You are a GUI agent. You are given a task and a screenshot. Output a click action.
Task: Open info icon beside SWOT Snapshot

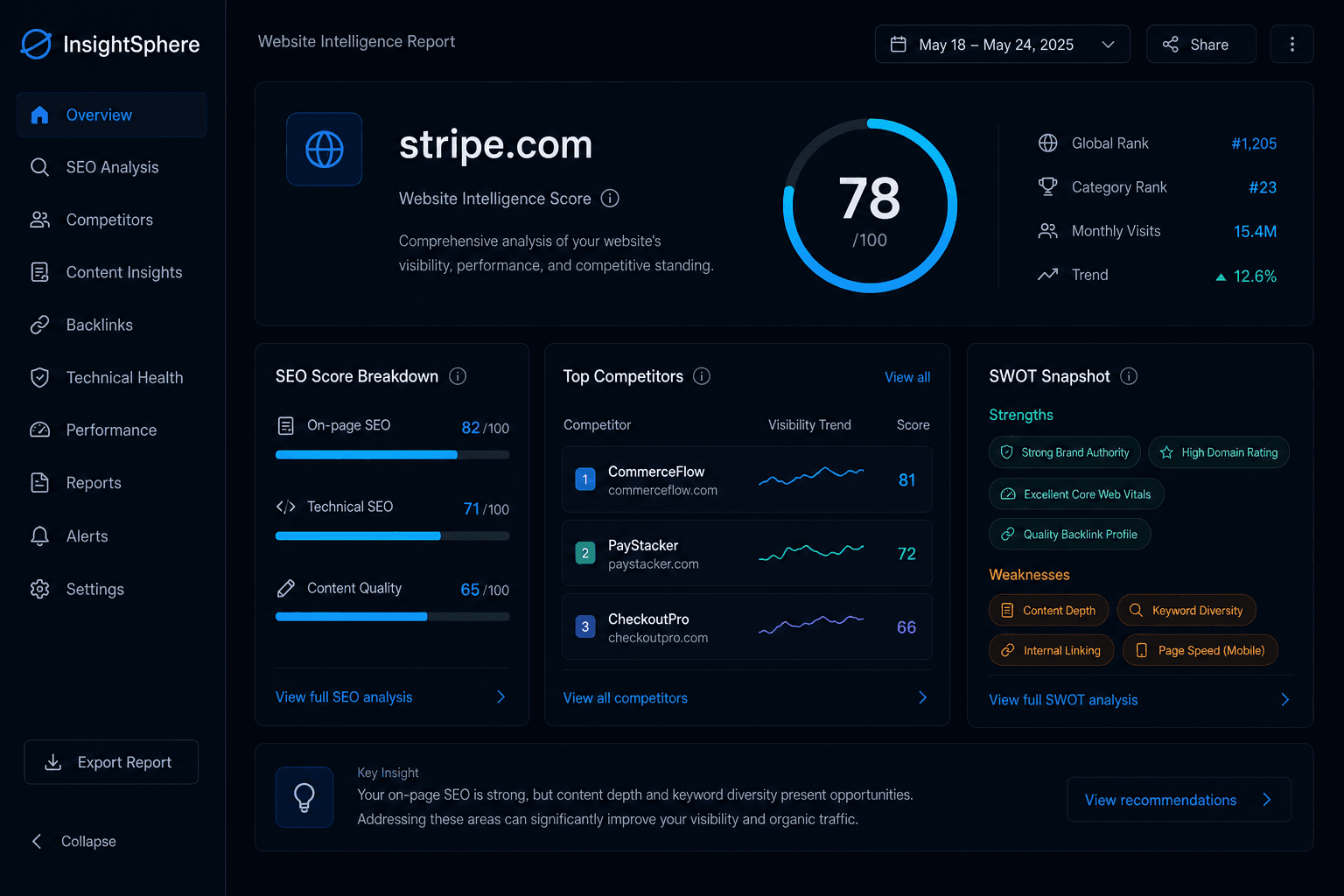tap(1129, 376)
